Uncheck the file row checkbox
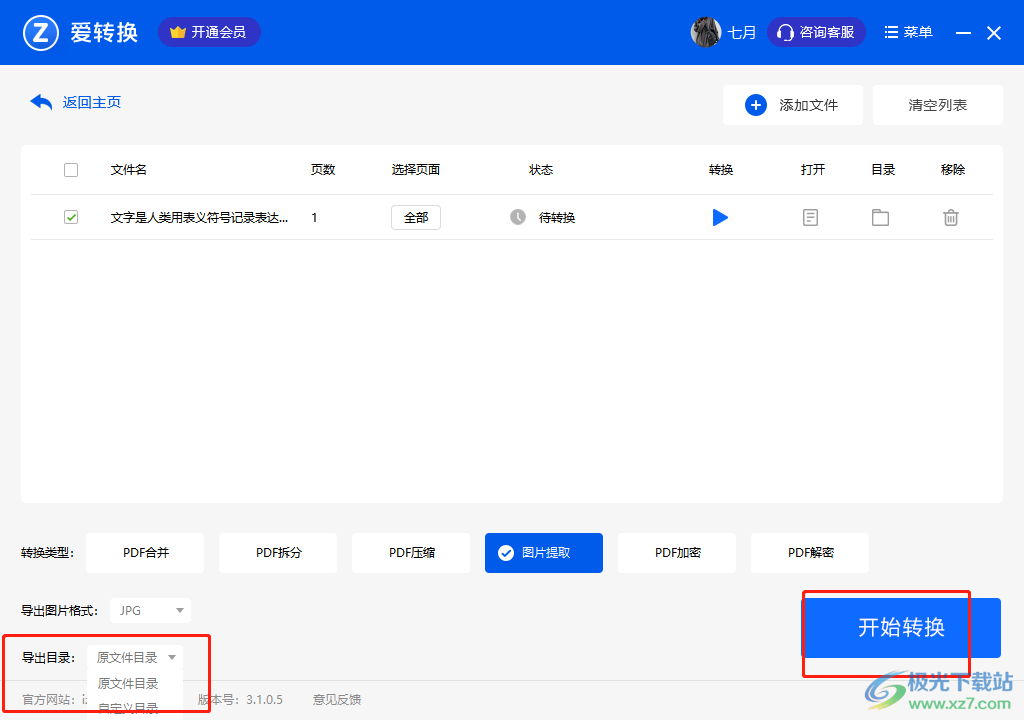 [x=71, y=217]
